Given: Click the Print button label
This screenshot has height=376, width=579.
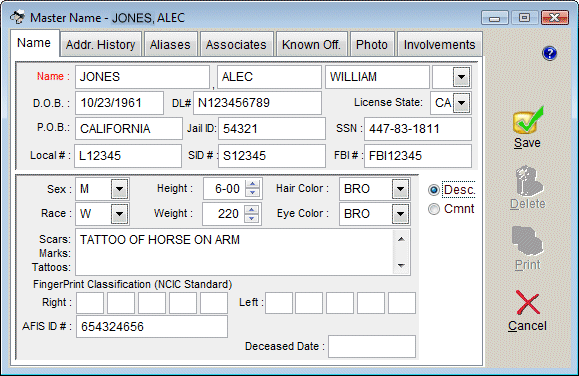Looking at the screenshot, I should click(x=527, y=265).
